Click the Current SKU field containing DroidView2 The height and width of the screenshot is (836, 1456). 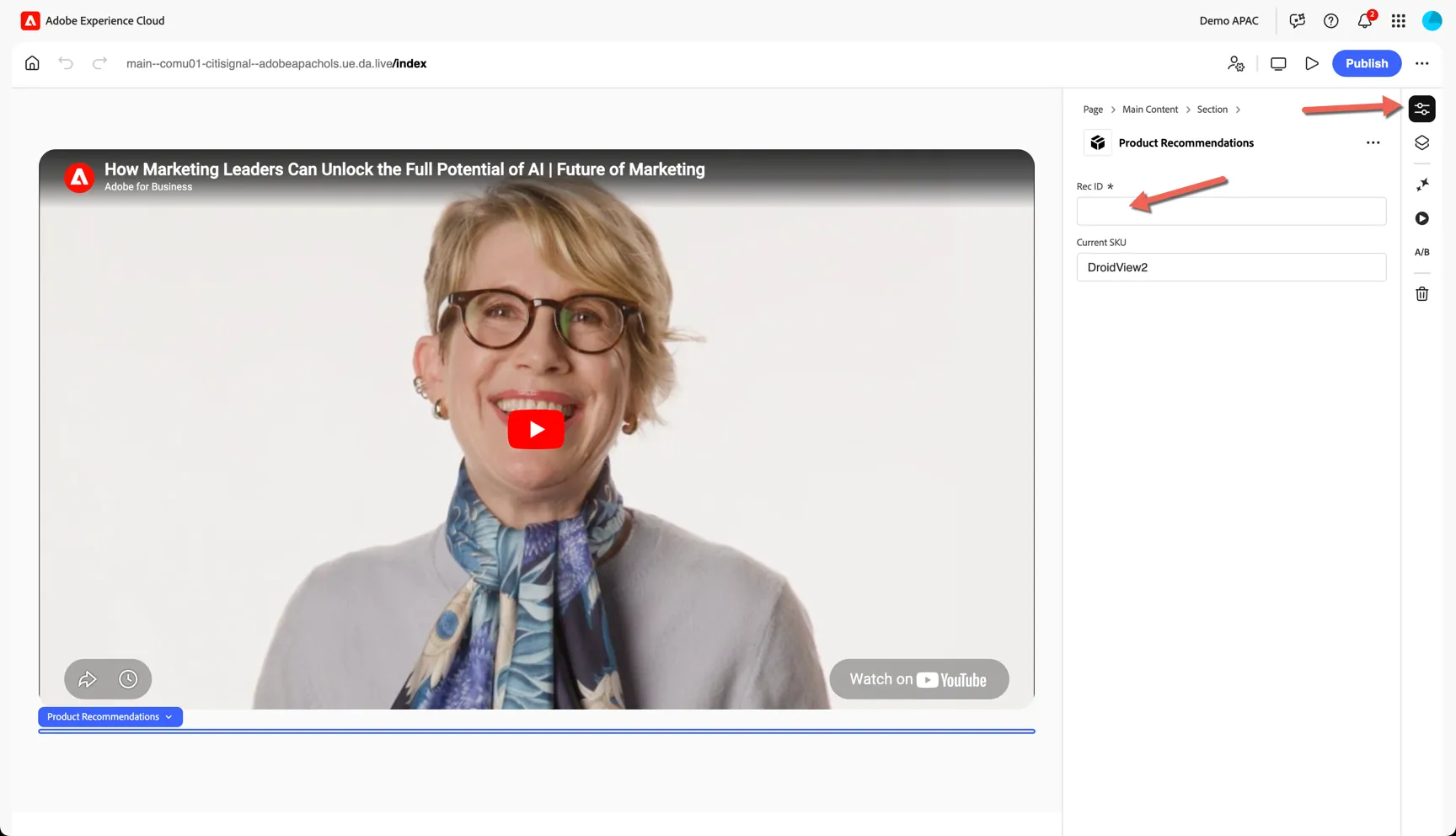pos(1231,267)
